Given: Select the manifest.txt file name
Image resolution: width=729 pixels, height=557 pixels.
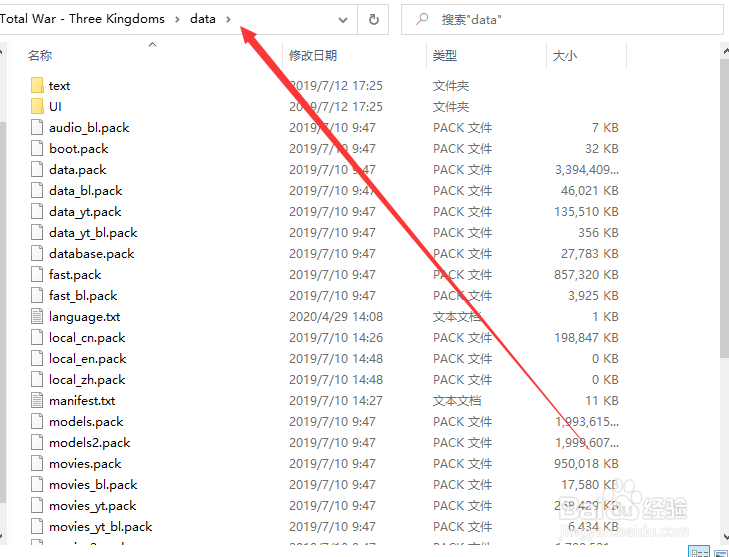Looking at the screenshot, I should pyautogui.click(x=82, y=400).
